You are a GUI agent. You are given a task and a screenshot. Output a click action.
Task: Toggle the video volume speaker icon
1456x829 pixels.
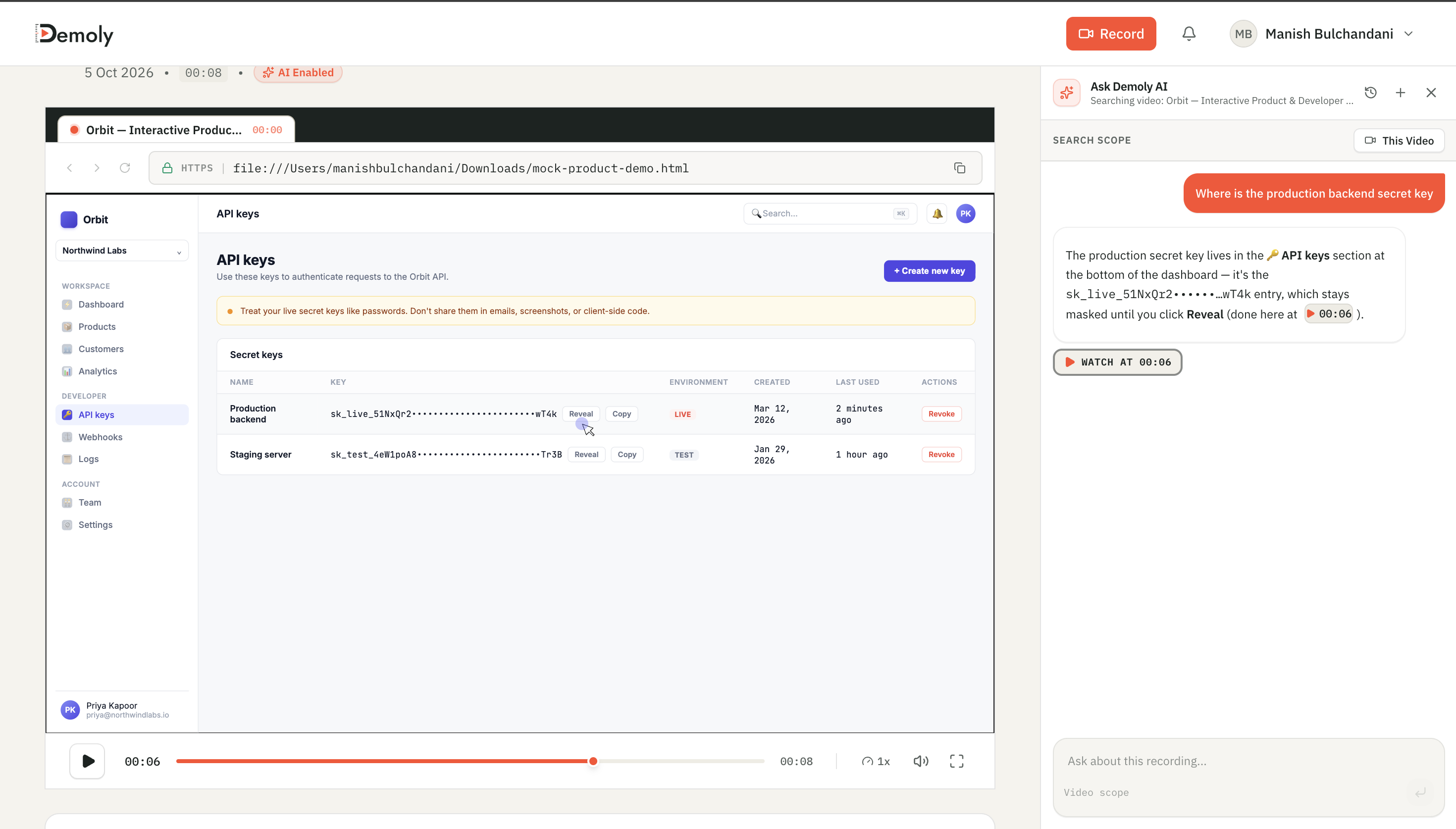[x=920, y=761]
